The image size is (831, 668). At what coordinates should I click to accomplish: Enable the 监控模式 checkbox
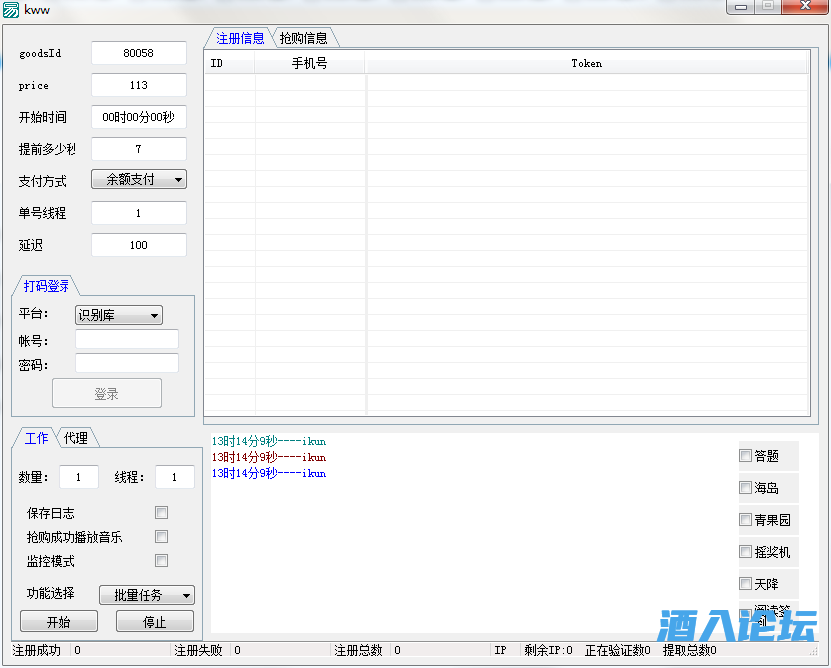[x=161, y=561]
